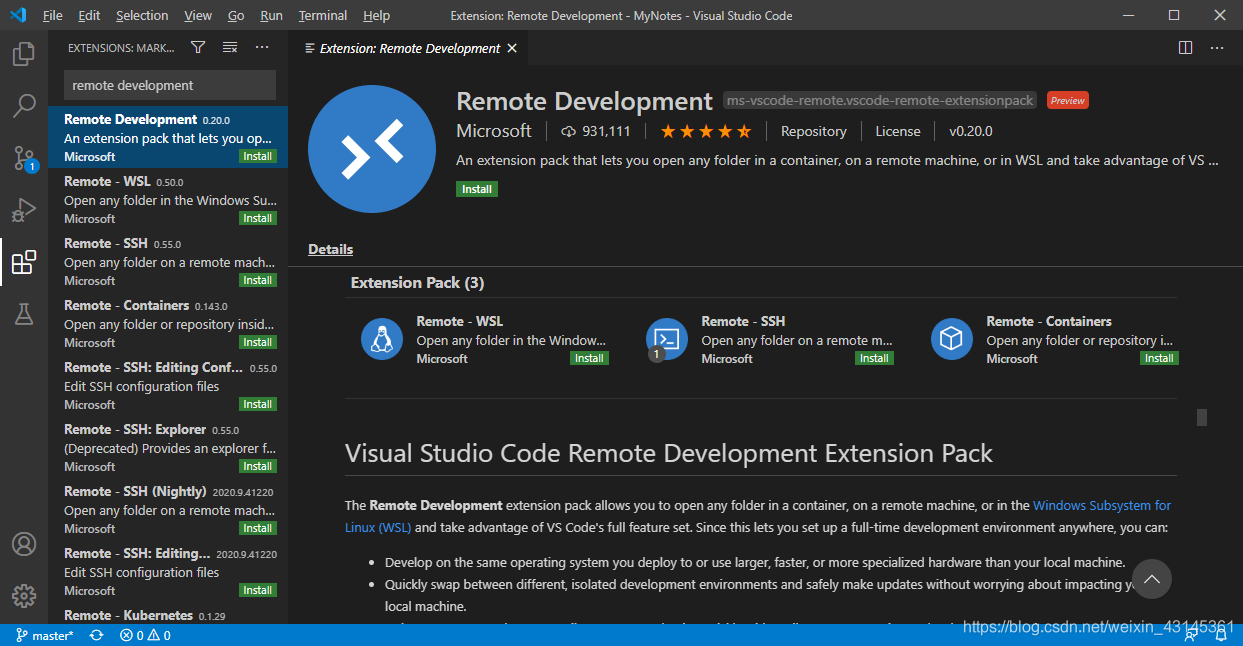
Task: Click the large Remote Development logo
Action: 372,149
